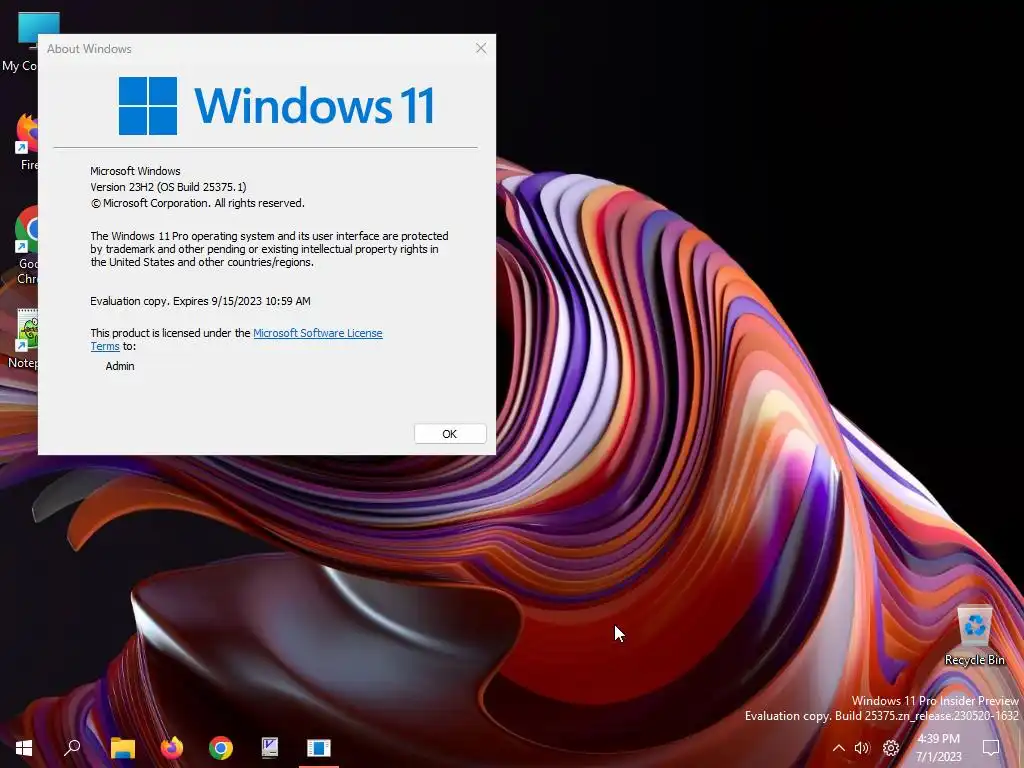Viewport: 1024px width, 768px height.
Task: Open taskbar Search magnifier
Action: tap(72, 748)
